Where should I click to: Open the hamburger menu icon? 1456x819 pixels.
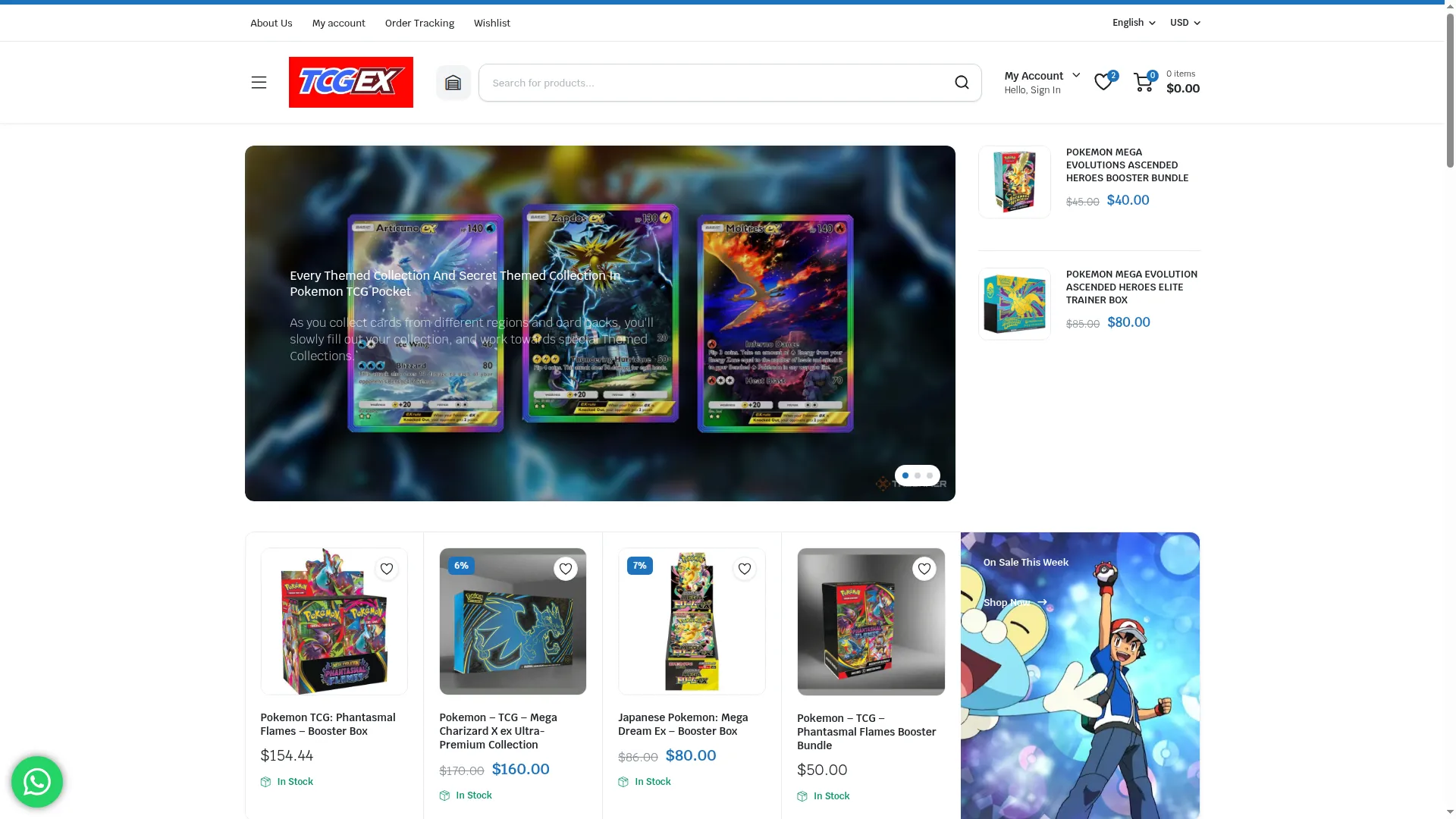point(259,83)
